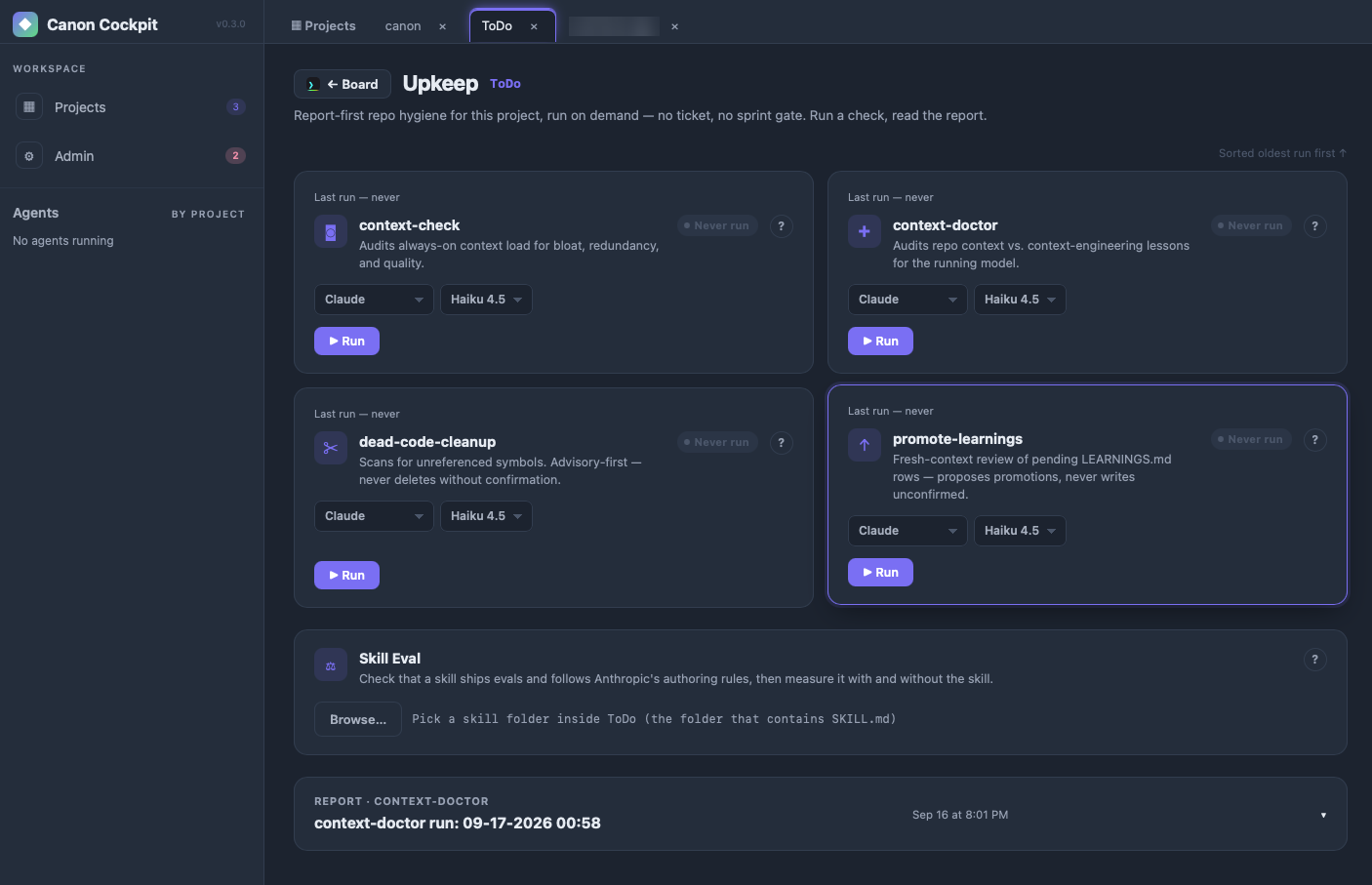Open the Claude dropdown for context-check

[x=374, y=300]
